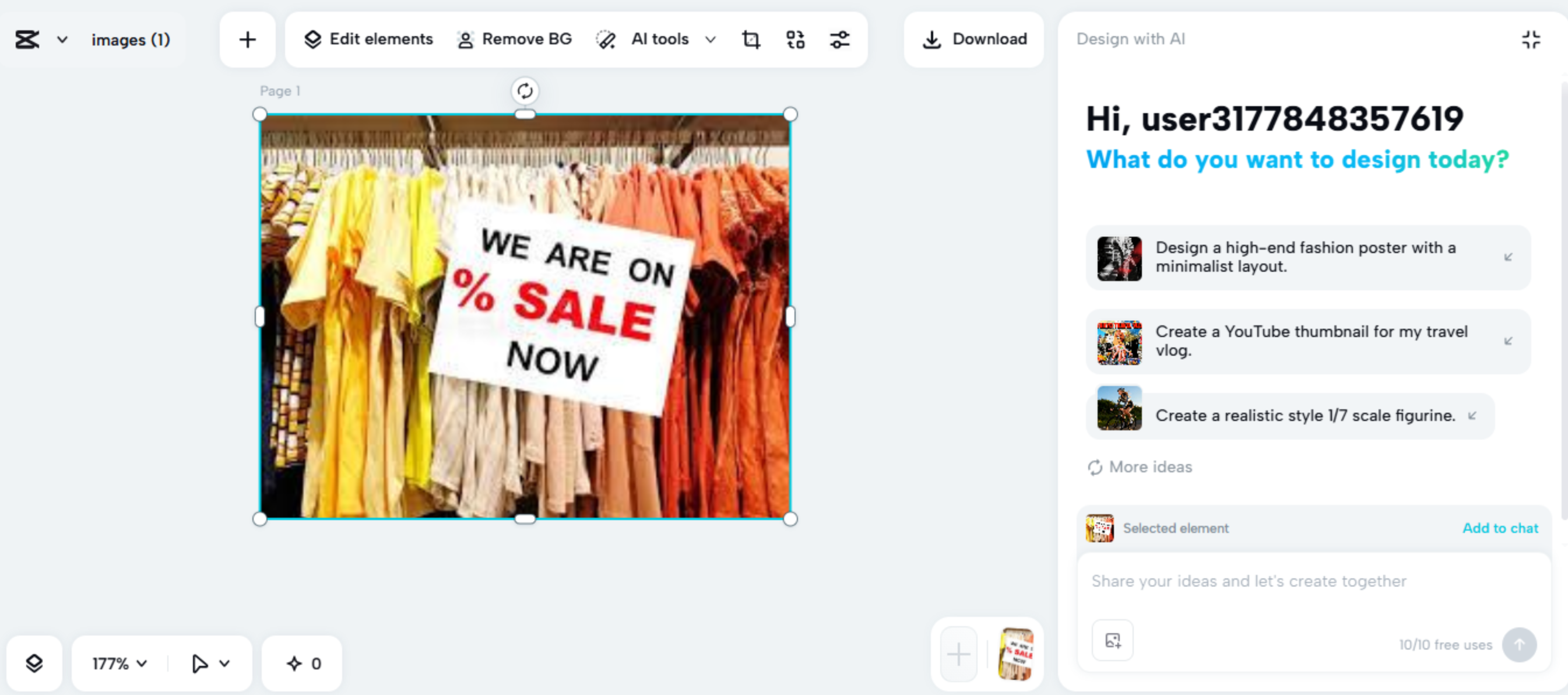The image size is (1568, 695).
Task: Click the Download button
Action: (974, 40)
